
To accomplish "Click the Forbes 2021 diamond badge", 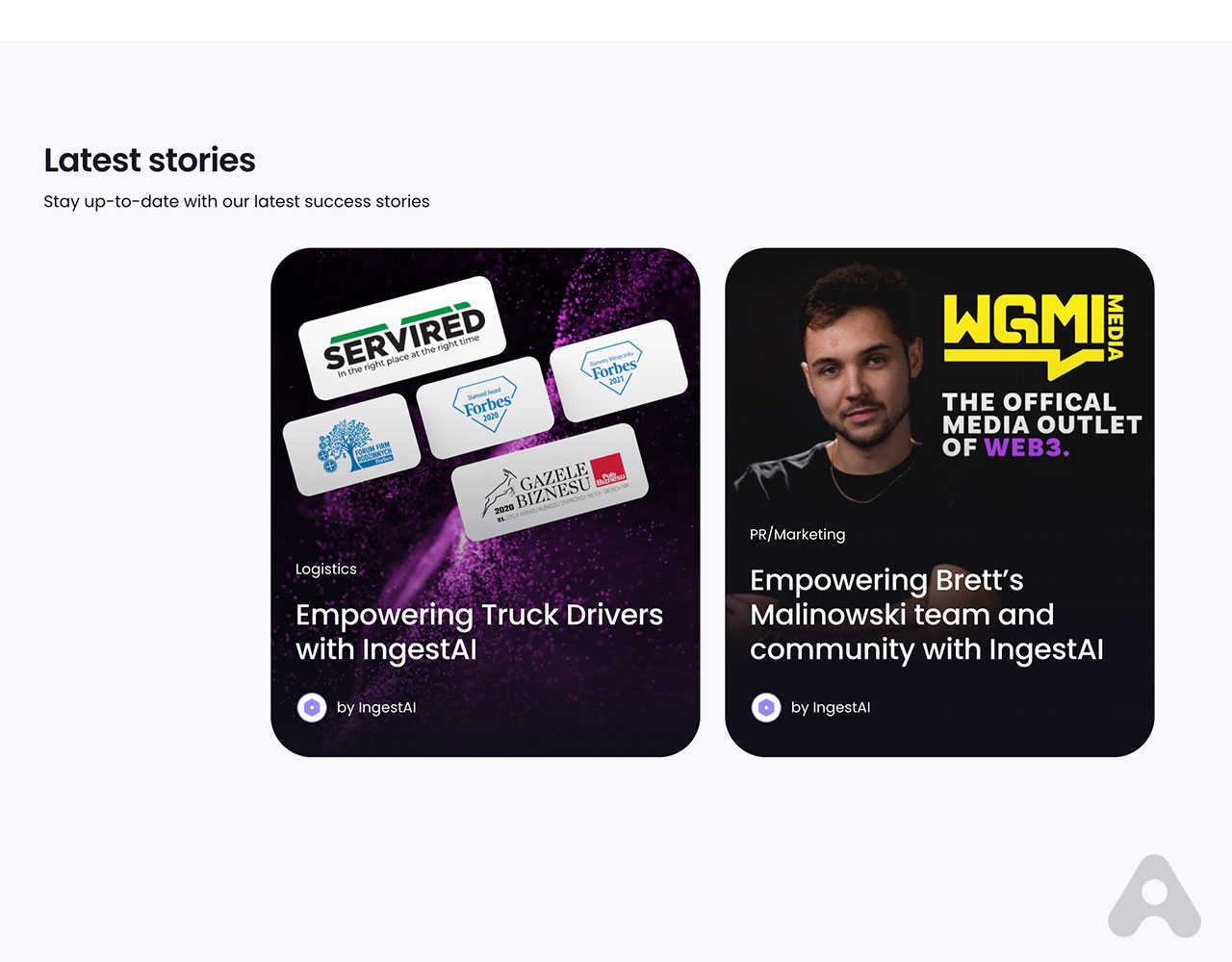I will [x=618, y=370].
